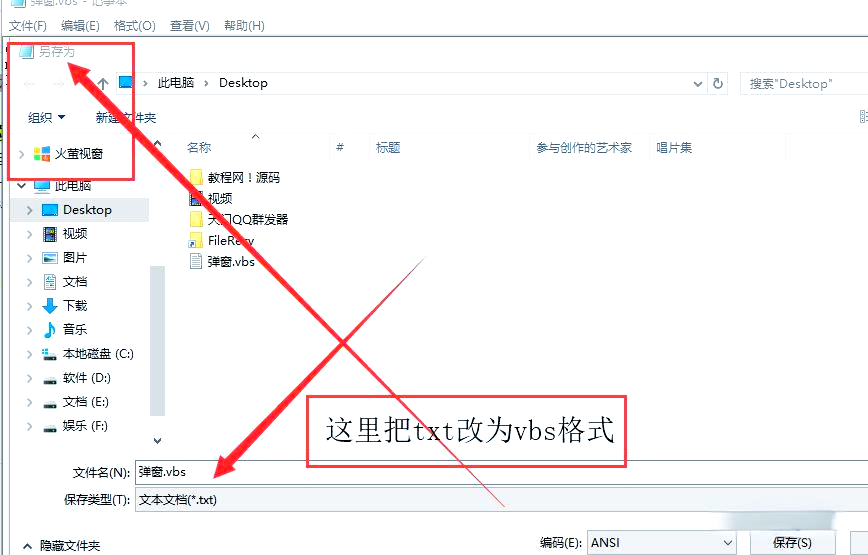Screen dimensions: 868x555
Task: Expand the 视频 tree node
Action: point(29,234)
